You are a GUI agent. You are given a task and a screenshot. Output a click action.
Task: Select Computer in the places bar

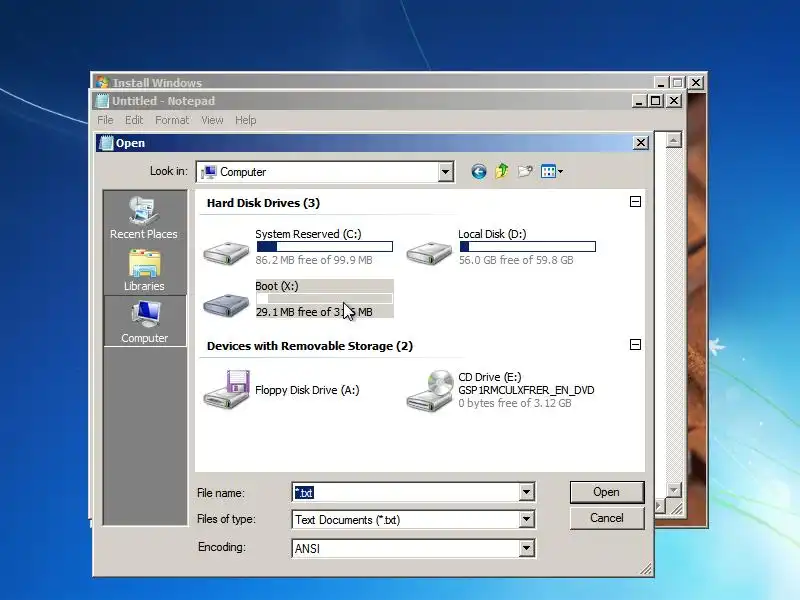(x=145, y=321)
